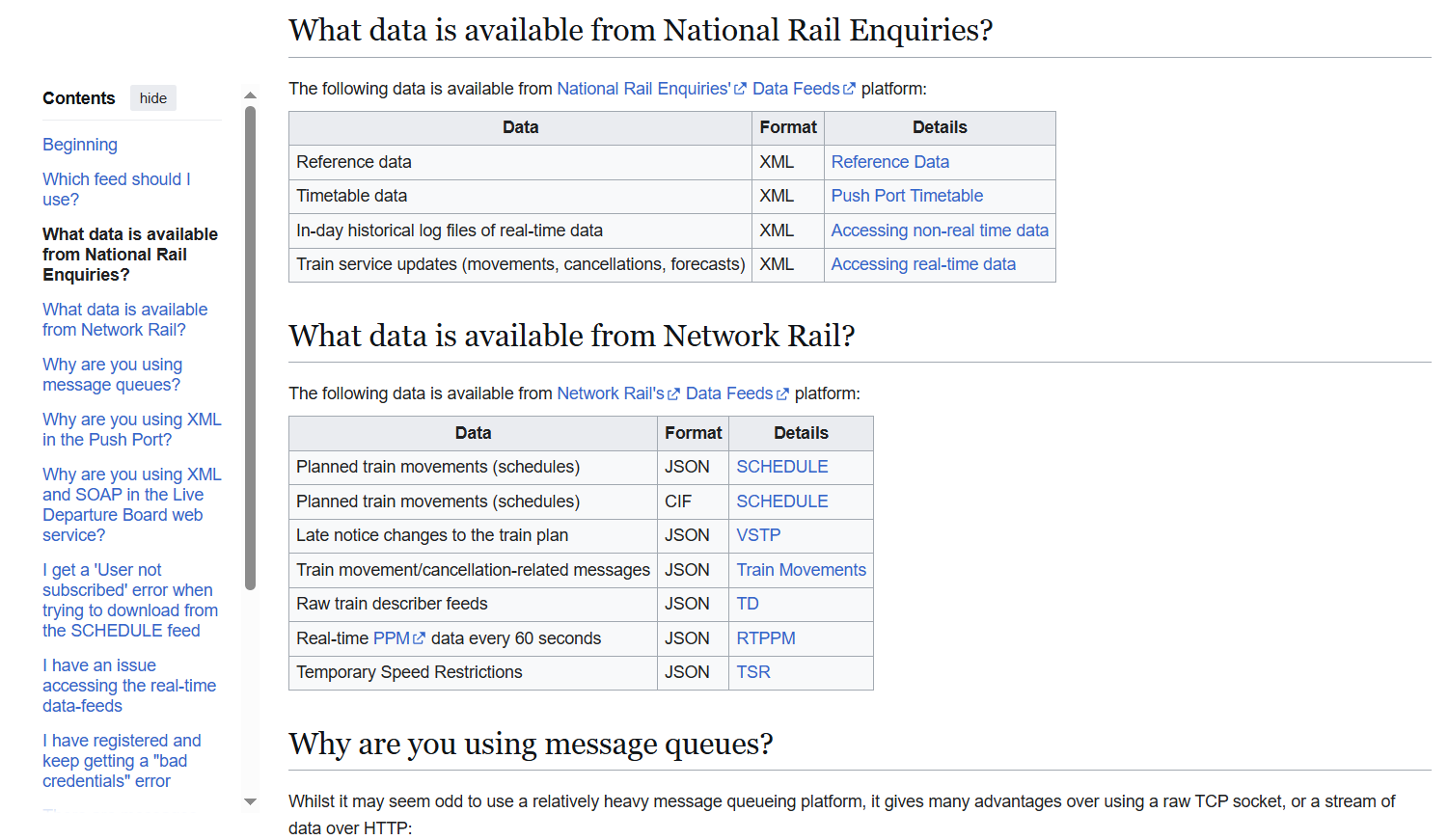The height and width of the screenshot is (840, 1448).
Task: Go to Beginning in contents
Action: tap(80, 145)
